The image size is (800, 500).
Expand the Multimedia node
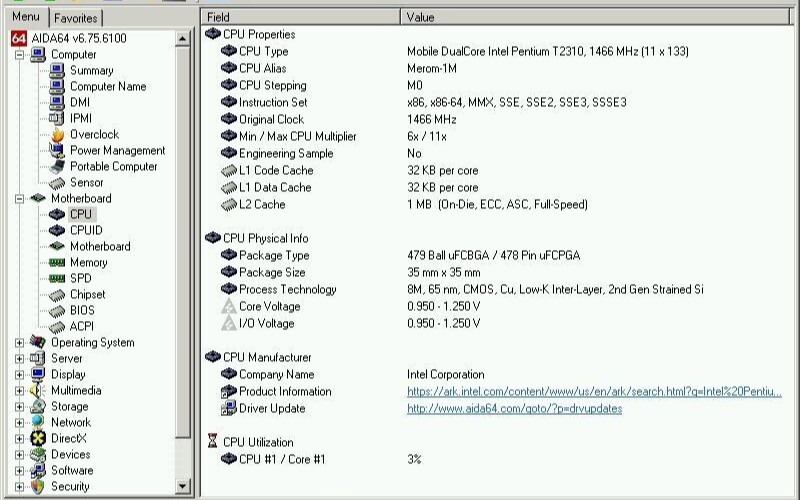coord(19,391)
